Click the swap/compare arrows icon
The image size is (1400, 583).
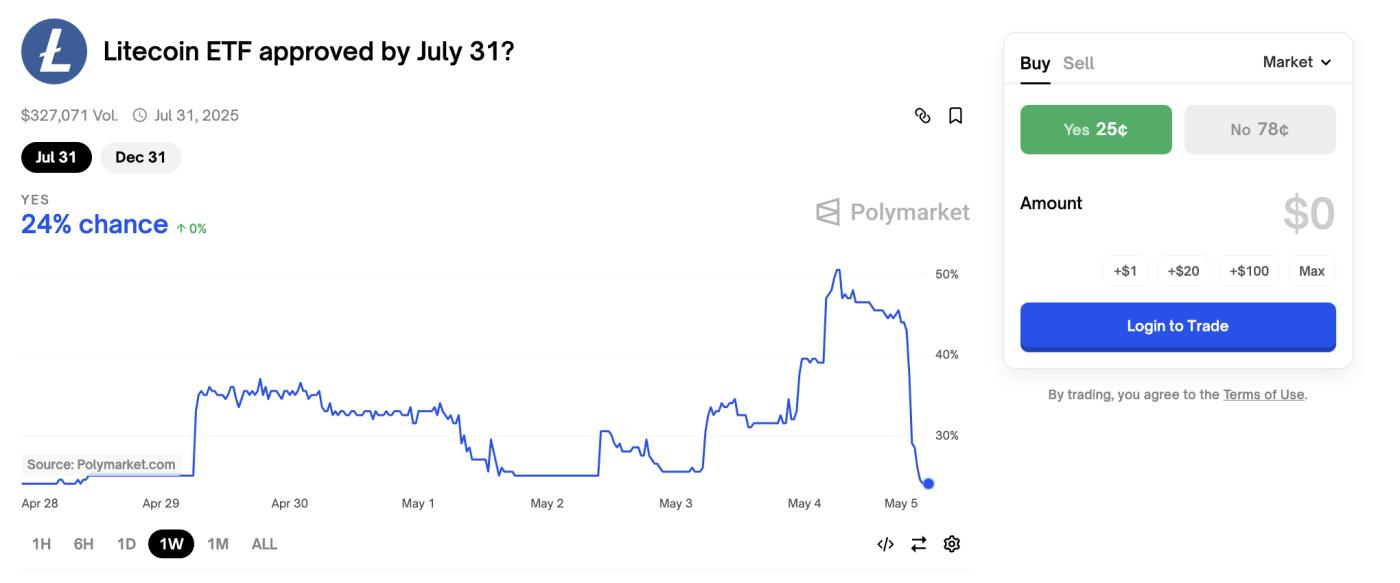pyautogui.click(x=917, y=543)
